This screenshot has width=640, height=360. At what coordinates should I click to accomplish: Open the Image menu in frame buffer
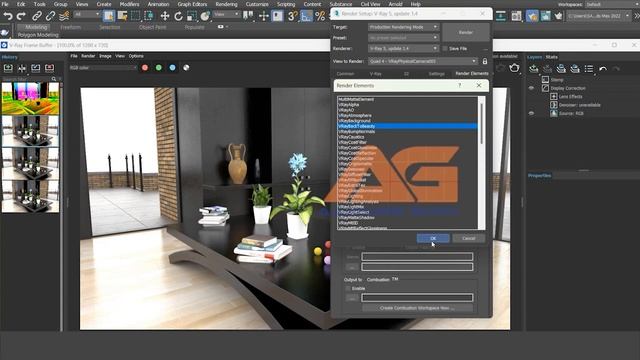click(105, 56)
